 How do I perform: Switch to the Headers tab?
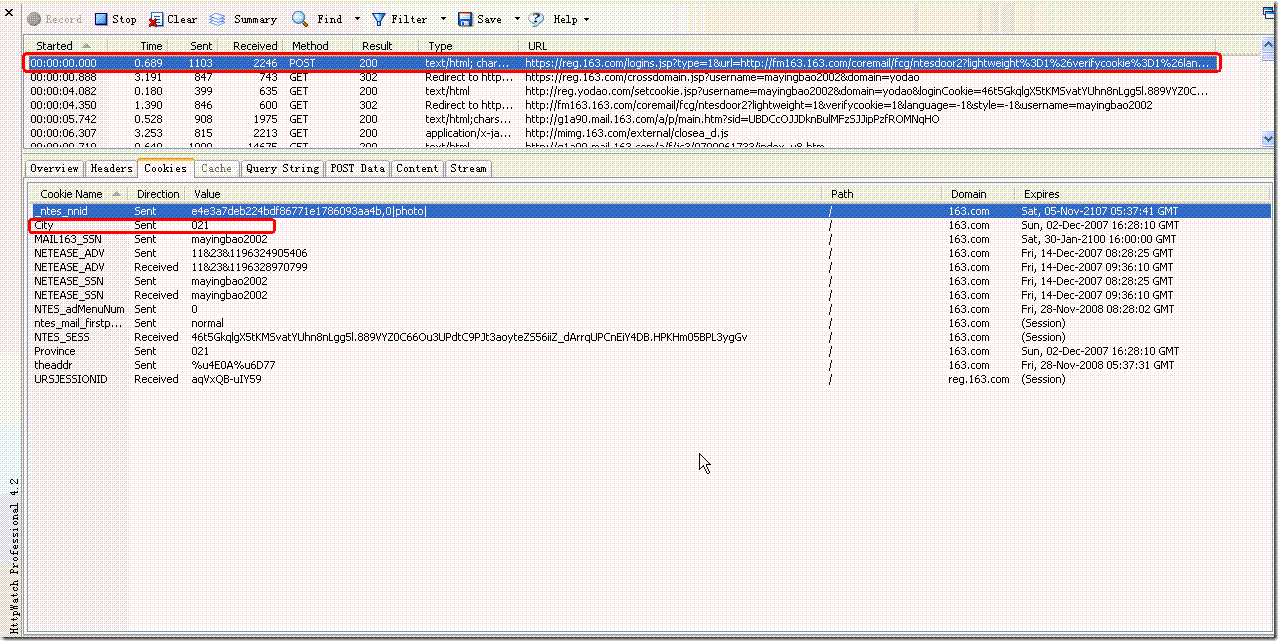coord(111,168)
